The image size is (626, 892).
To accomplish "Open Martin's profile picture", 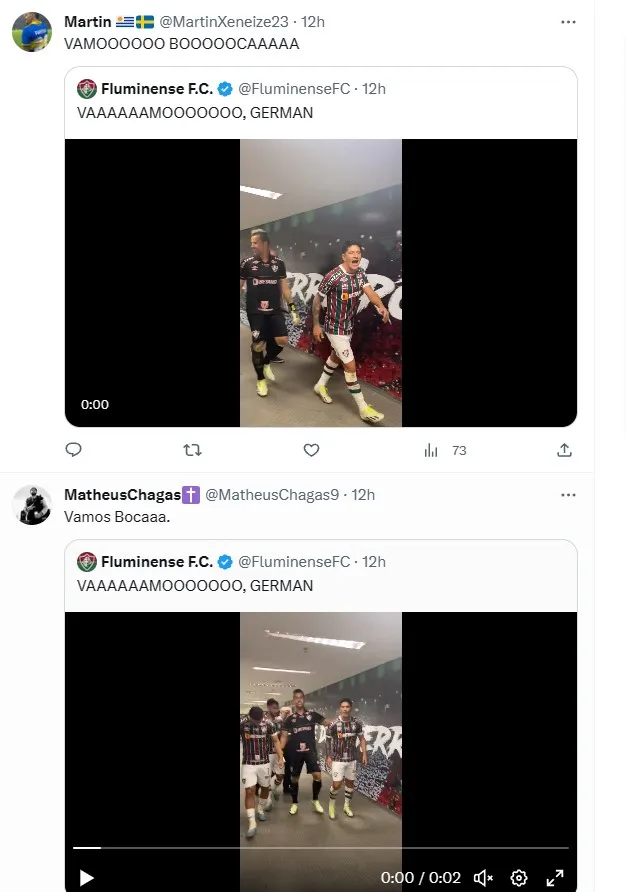I will point(32,32).
